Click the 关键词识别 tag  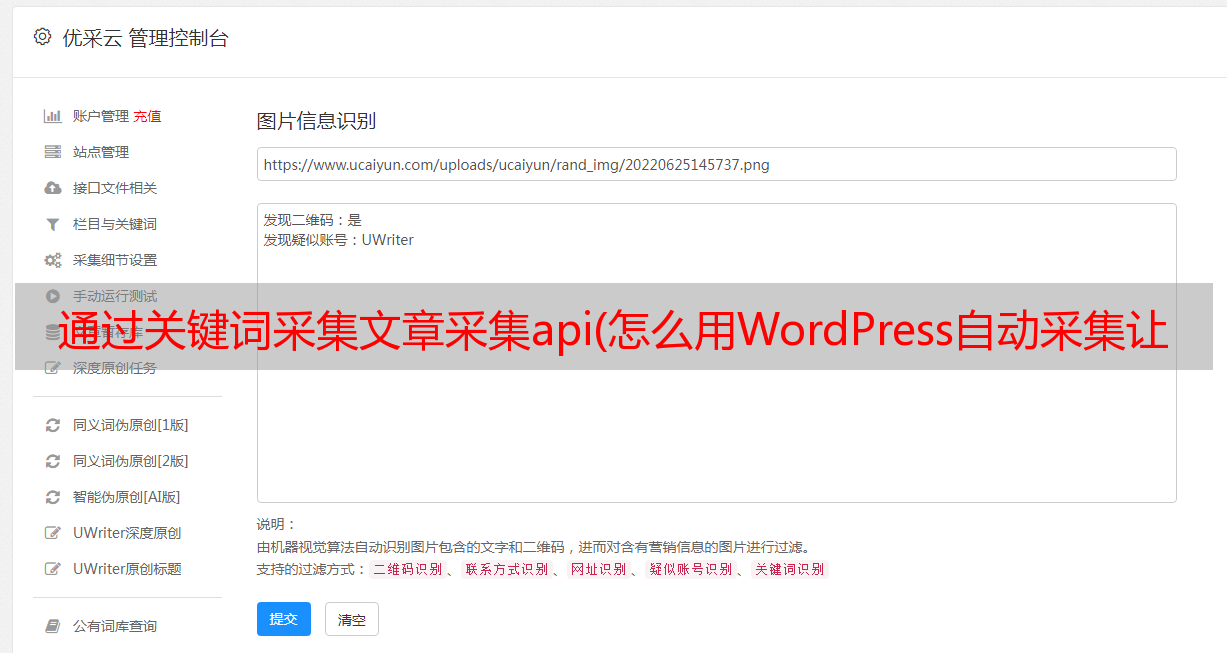click(790, 569)
